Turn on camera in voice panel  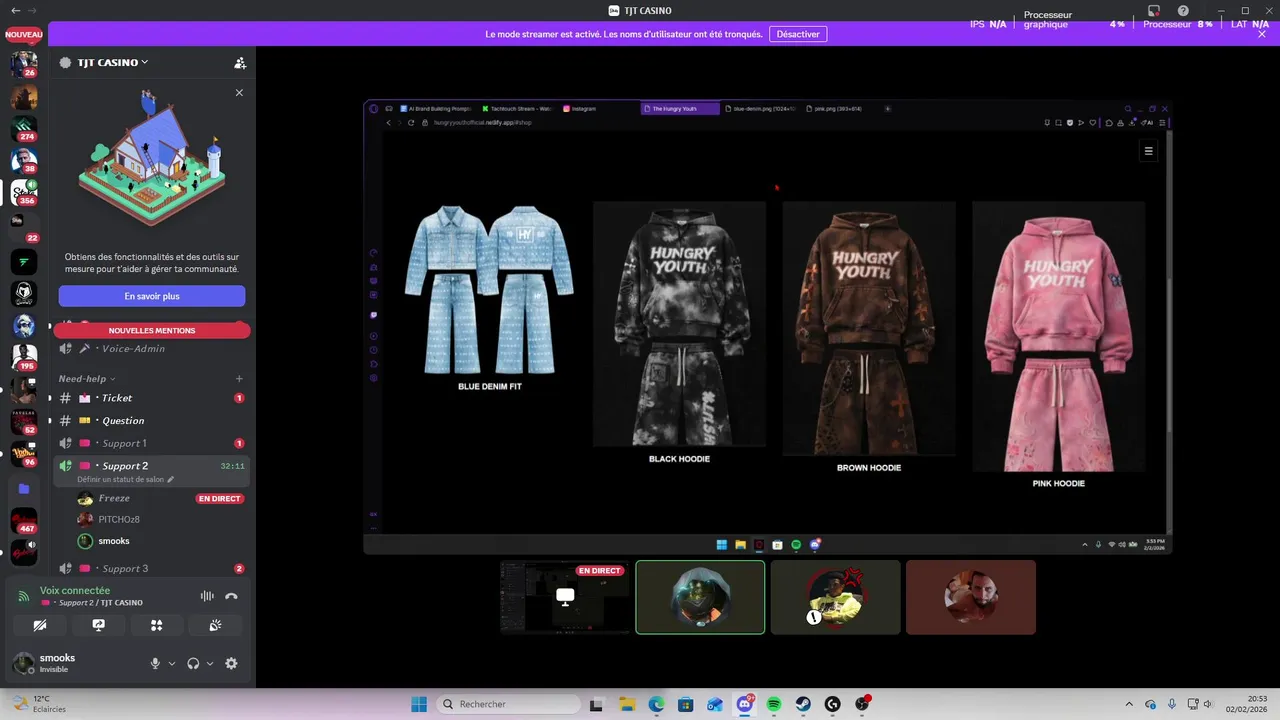tap(40, 625)
